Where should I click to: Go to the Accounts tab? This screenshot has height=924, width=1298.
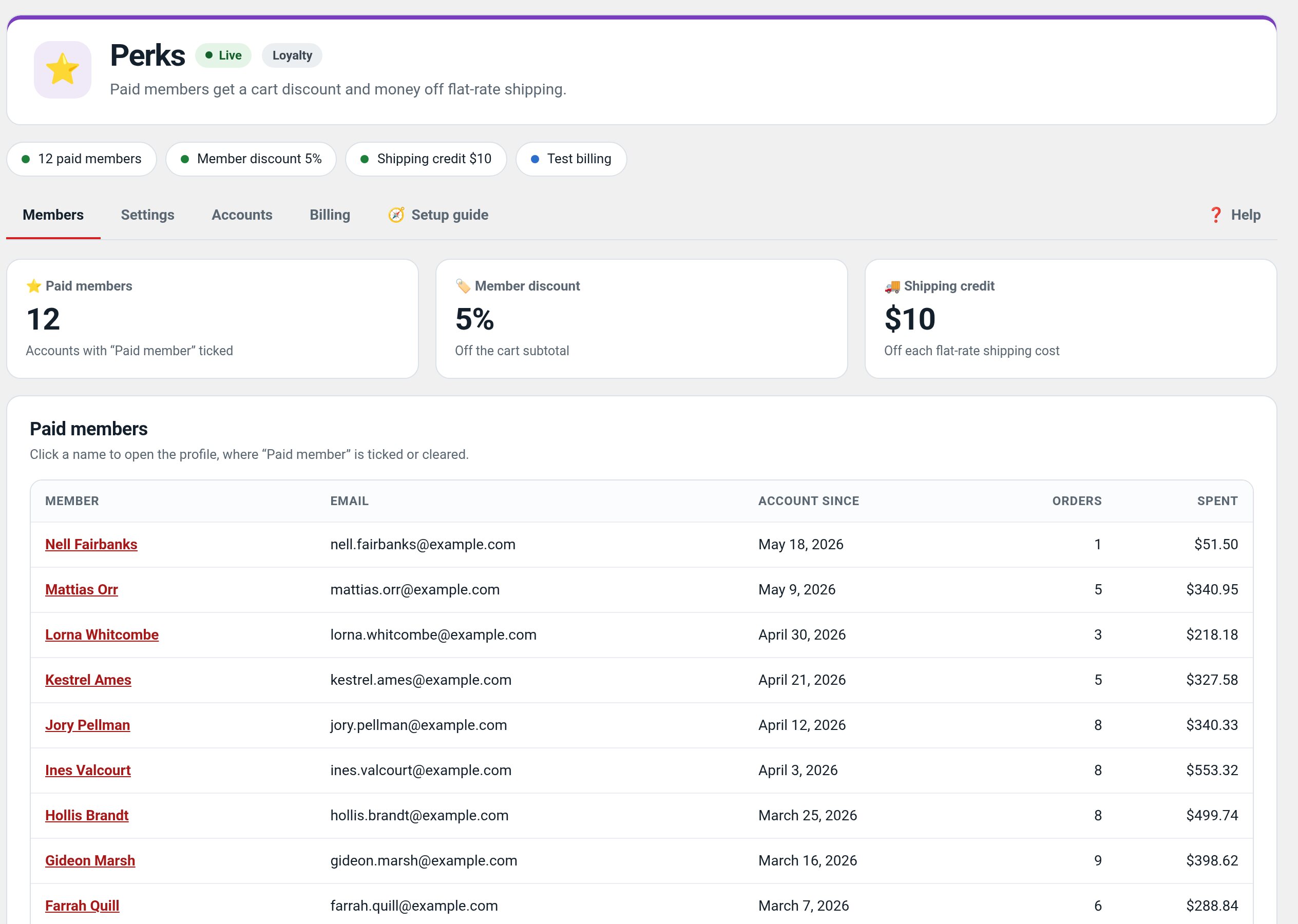pyautogui.click(x=242, y=215)
